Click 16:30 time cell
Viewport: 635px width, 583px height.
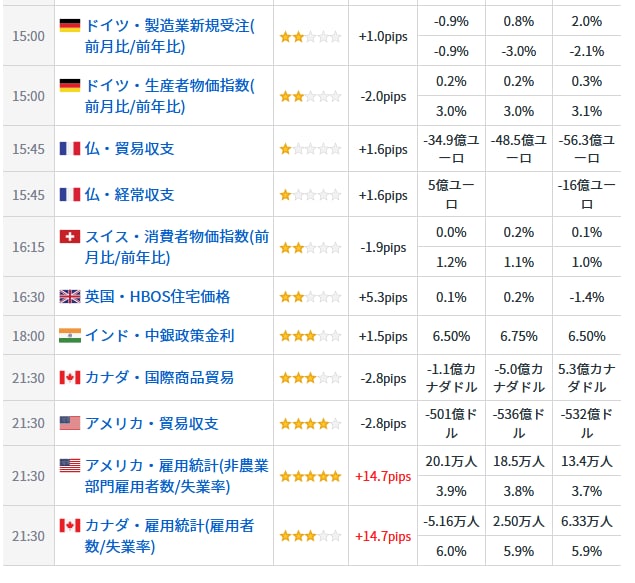click(28, 297)
